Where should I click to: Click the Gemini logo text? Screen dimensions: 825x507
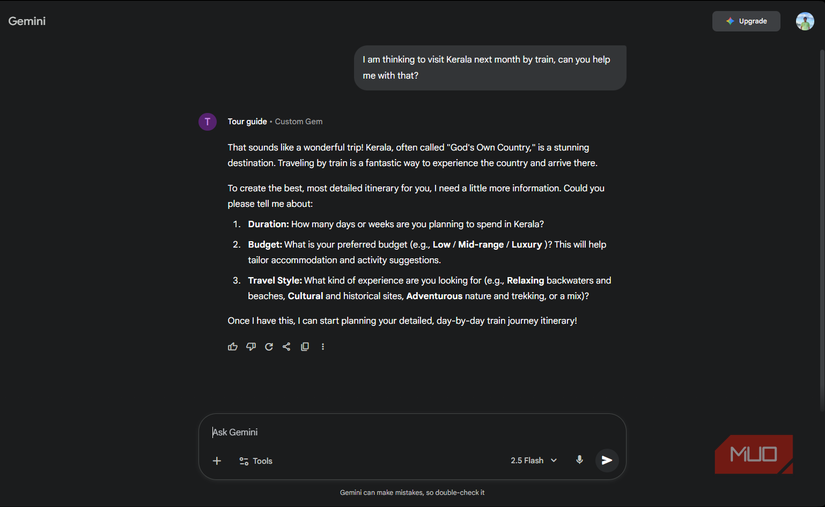point(27,21)
